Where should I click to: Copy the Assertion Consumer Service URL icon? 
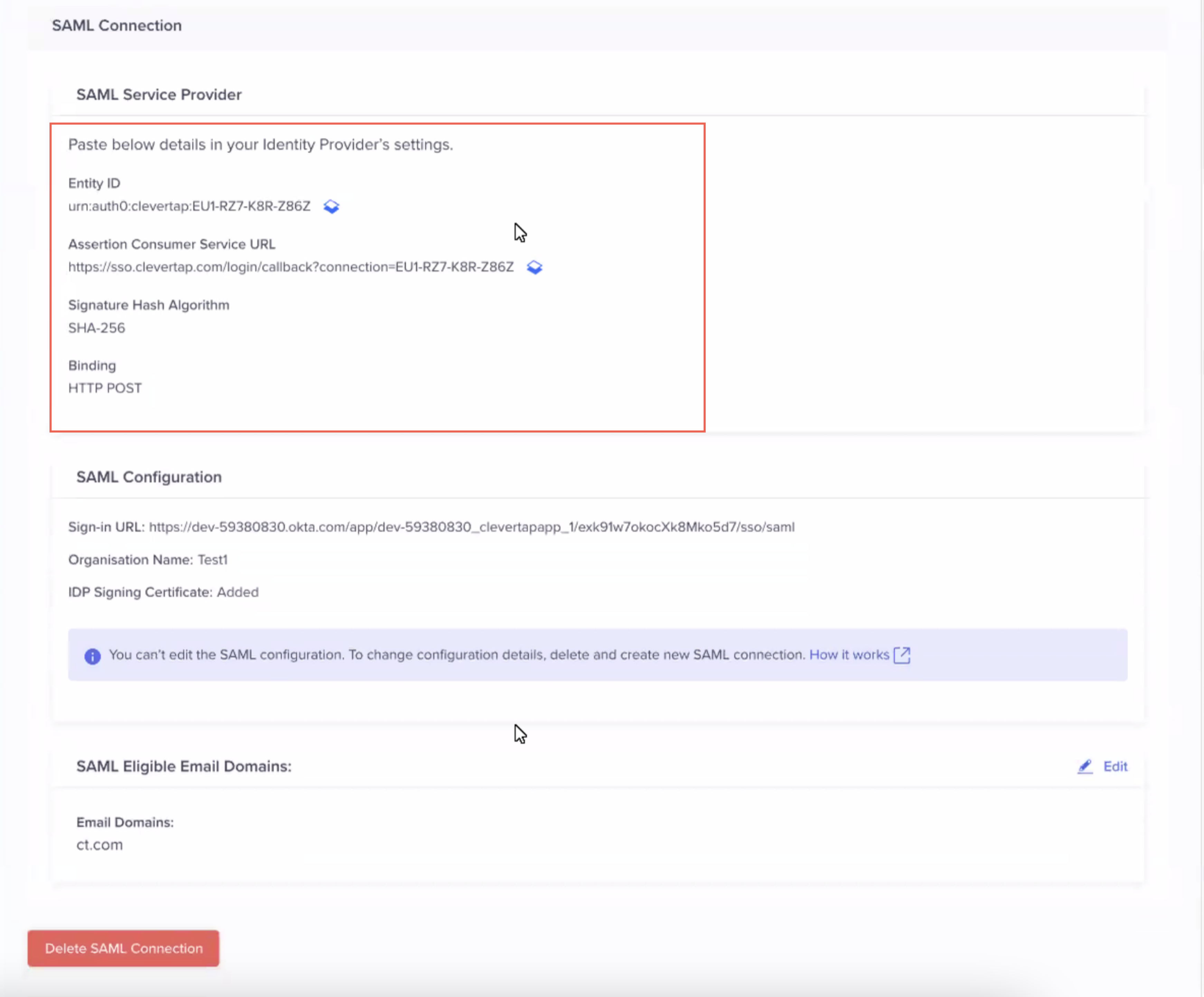534,267
